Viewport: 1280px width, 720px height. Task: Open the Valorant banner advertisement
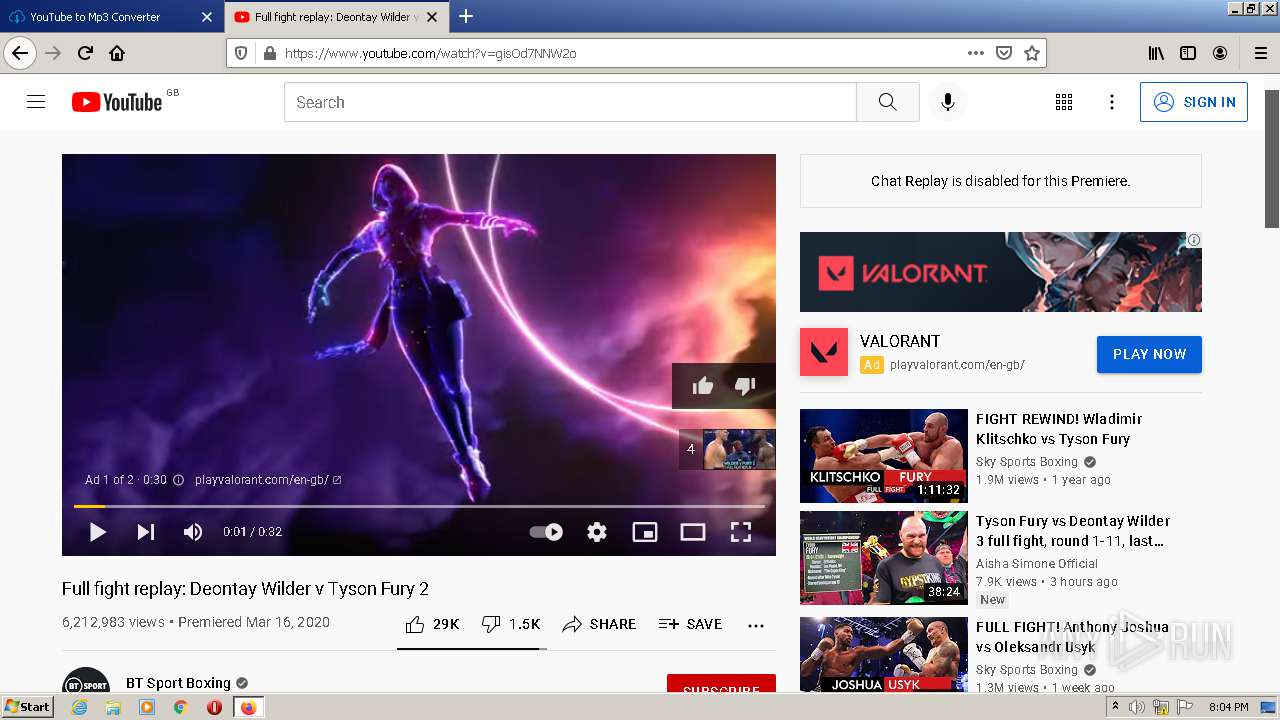pyautogui.click(x=1000, y=272)
